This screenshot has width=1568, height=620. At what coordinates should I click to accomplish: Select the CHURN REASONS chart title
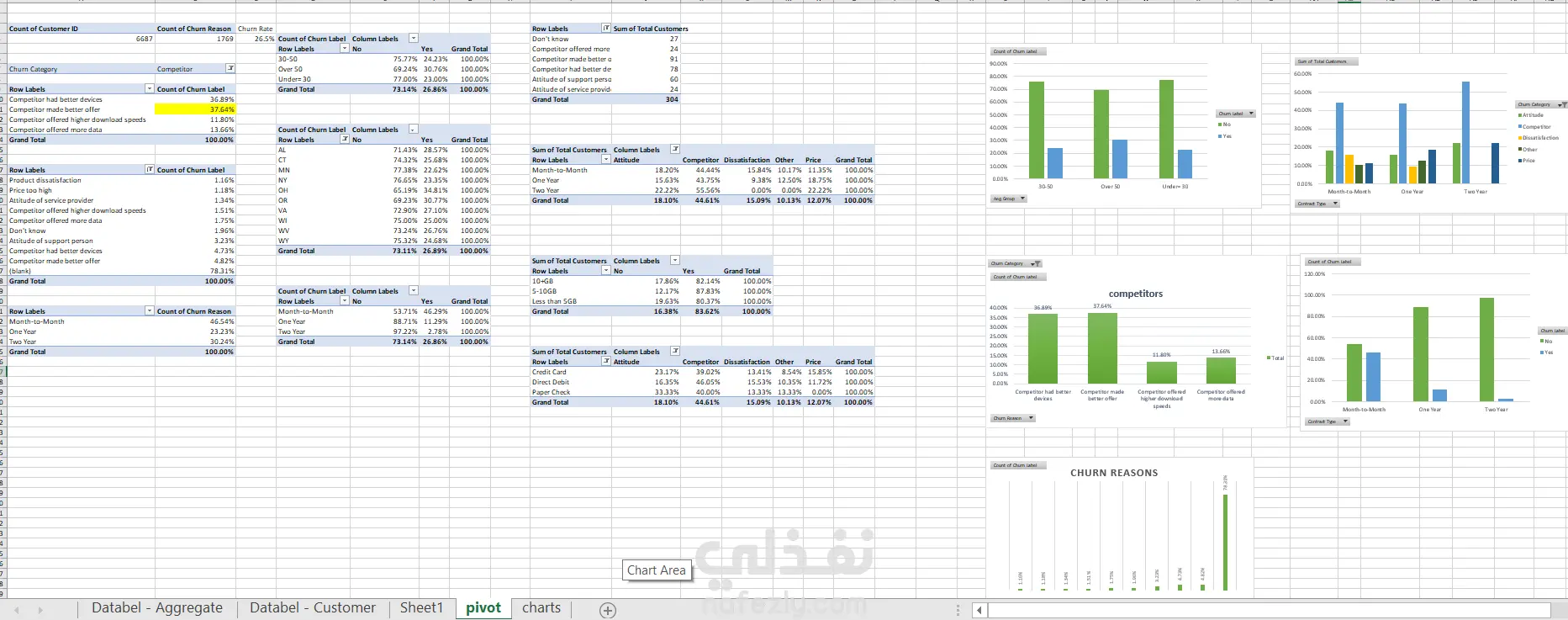pyautogui.click(x=1114, y=473)
